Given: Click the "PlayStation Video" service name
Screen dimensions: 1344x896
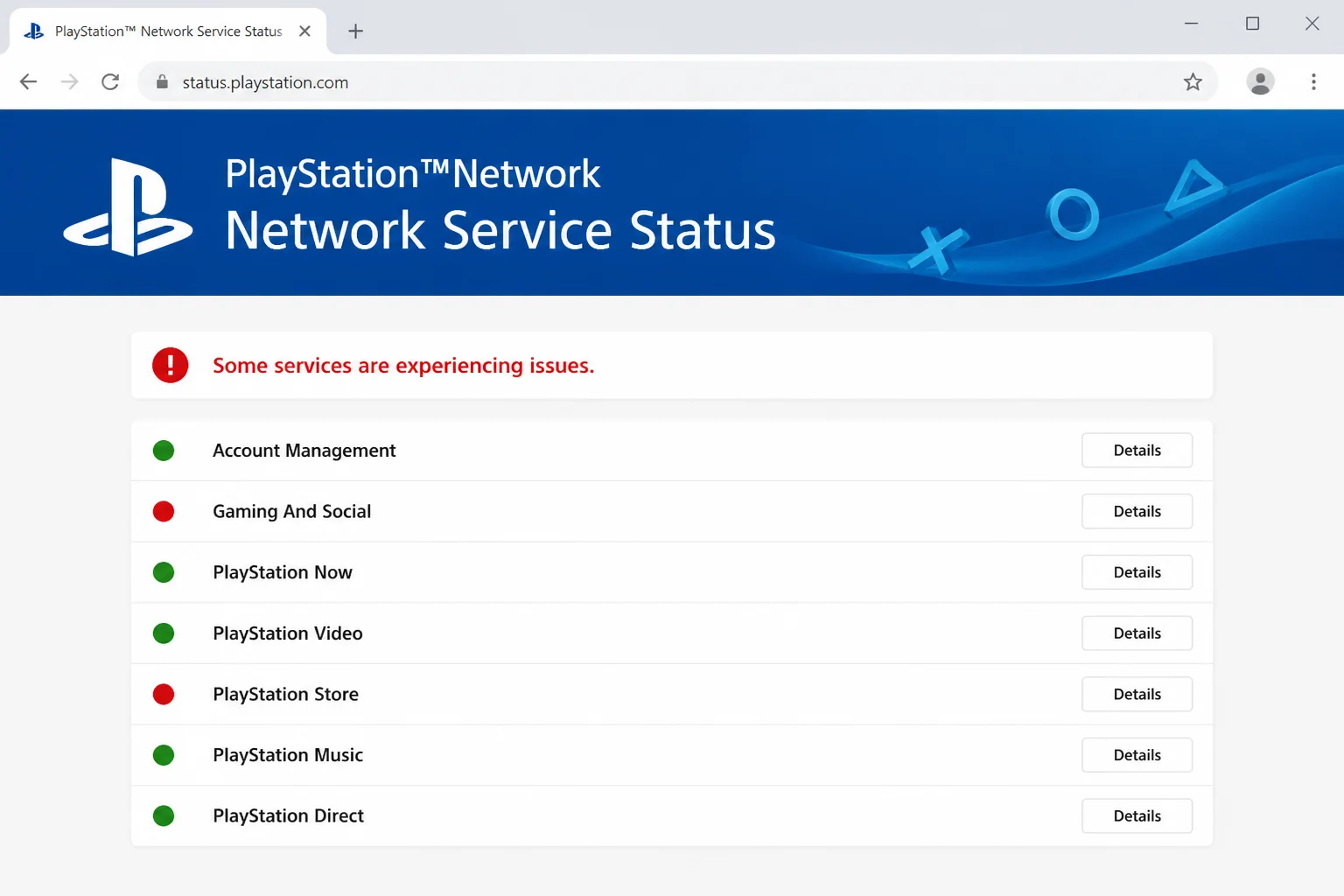Looking at the screenshot, I should [288, 633].
